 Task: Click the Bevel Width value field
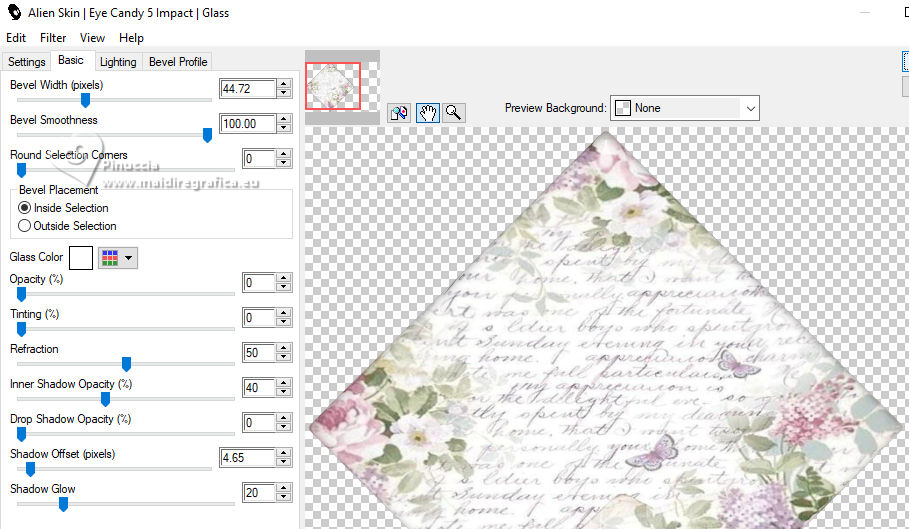(x=248, y=89)
